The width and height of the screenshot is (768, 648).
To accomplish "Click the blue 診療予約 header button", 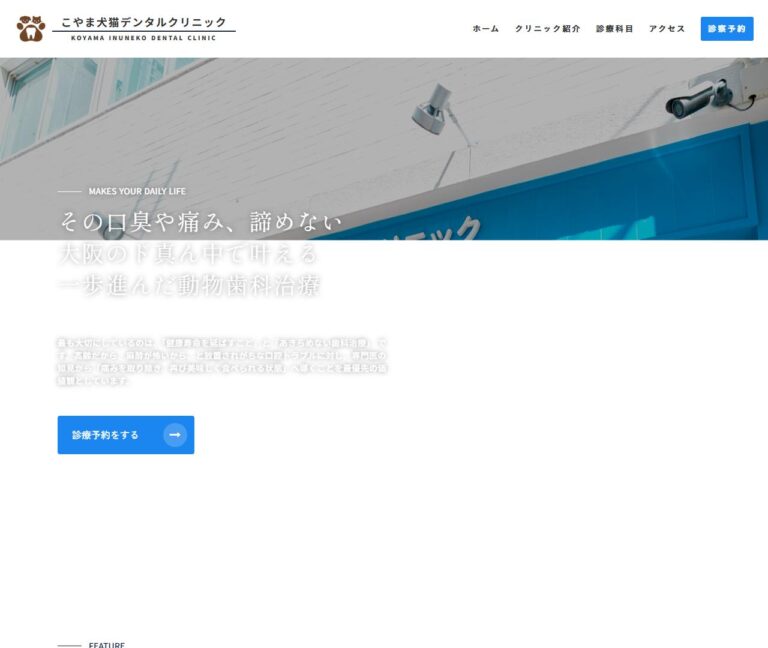I will 727,29.
